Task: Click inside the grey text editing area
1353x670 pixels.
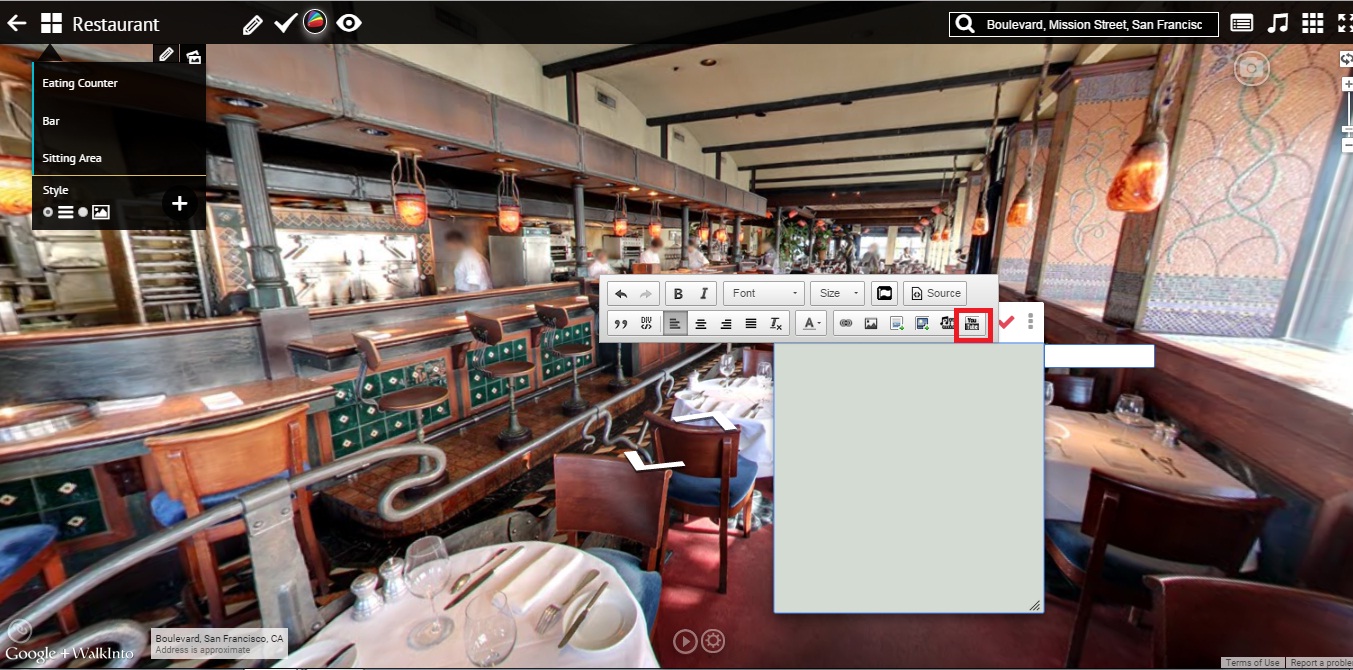Action: [x=908, y=477]
